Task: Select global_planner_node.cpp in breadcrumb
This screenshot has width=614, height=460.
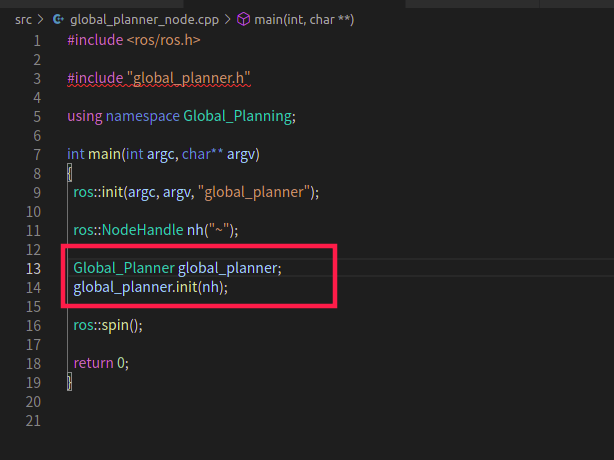Action: click(144, 20)
